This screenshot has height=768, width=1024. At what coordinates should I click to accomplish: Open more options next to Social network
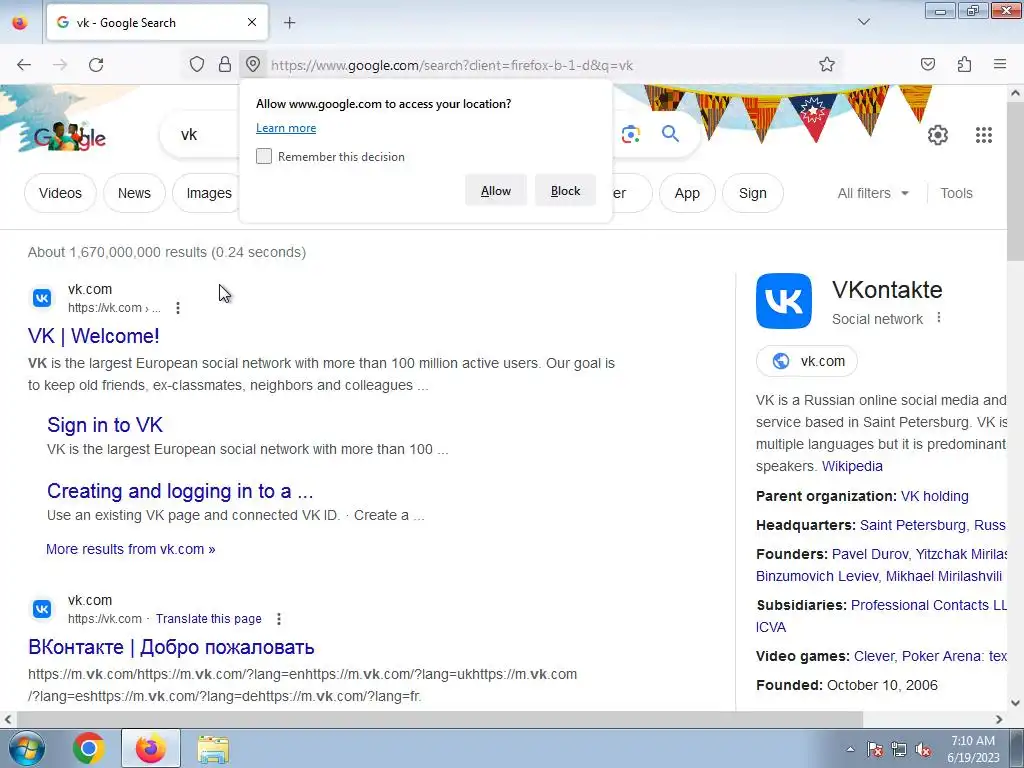click(939, 318)
